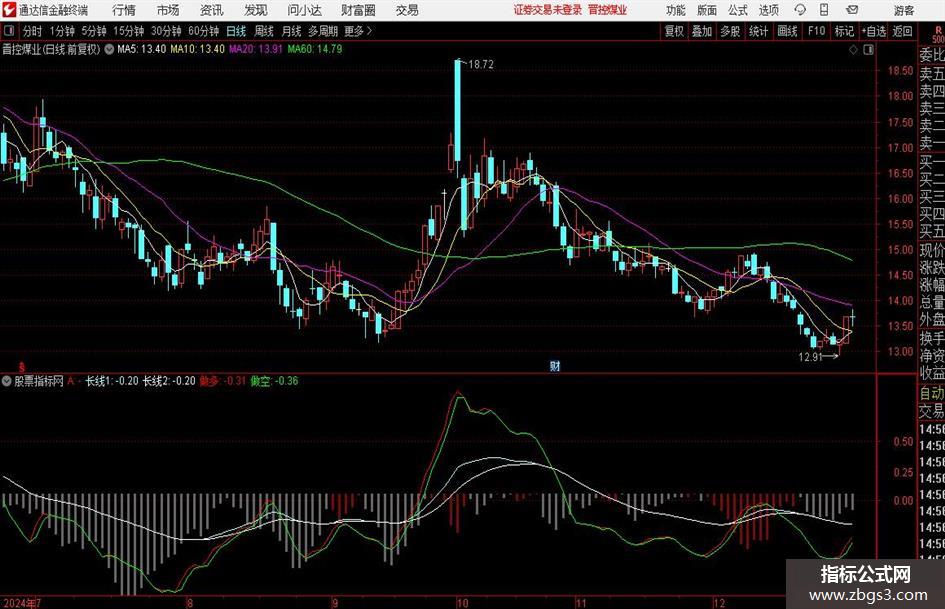Click the 做空: -0.36 value
Screen dimensions: 945x609
point(274,381)
